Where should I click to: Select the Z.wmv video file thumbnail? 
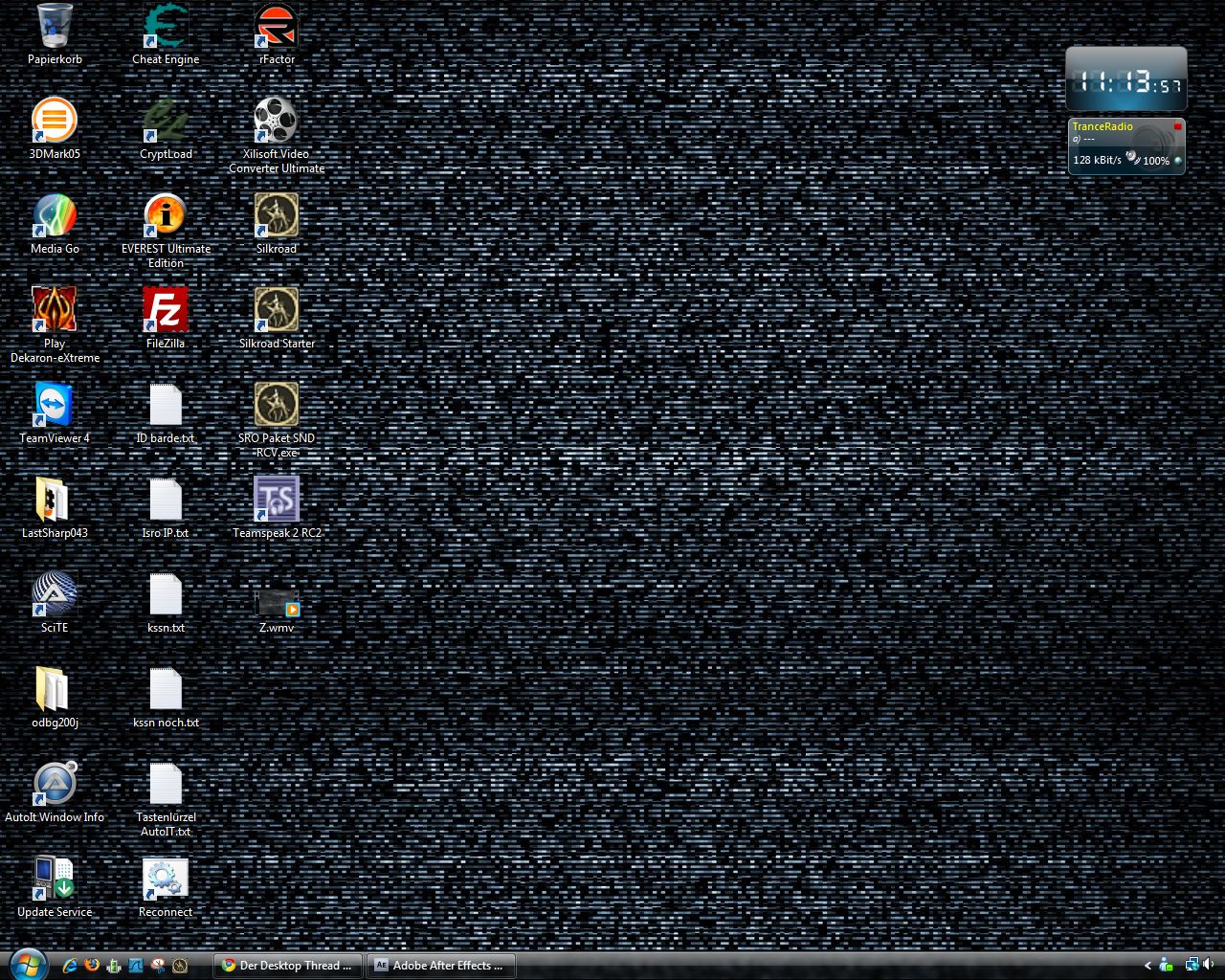point(277,603)
